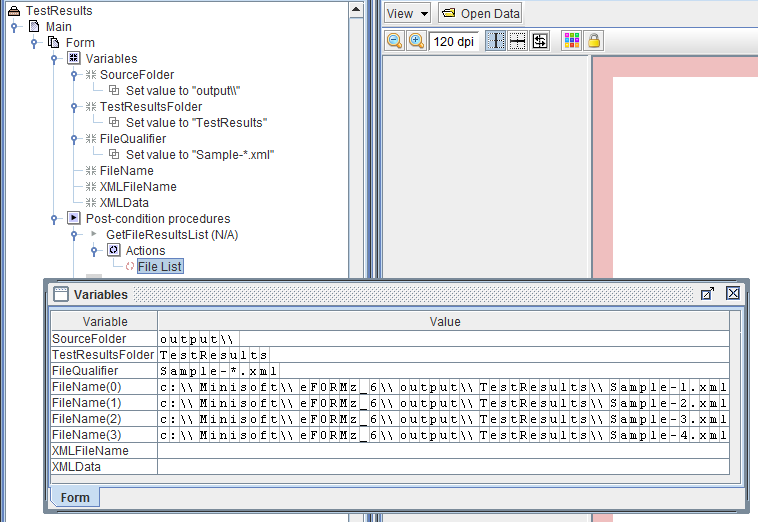The image size is (758, 522).
Task: Toggle the padlock lock icon
Action: pyautogui.click(x=594, y=41)
